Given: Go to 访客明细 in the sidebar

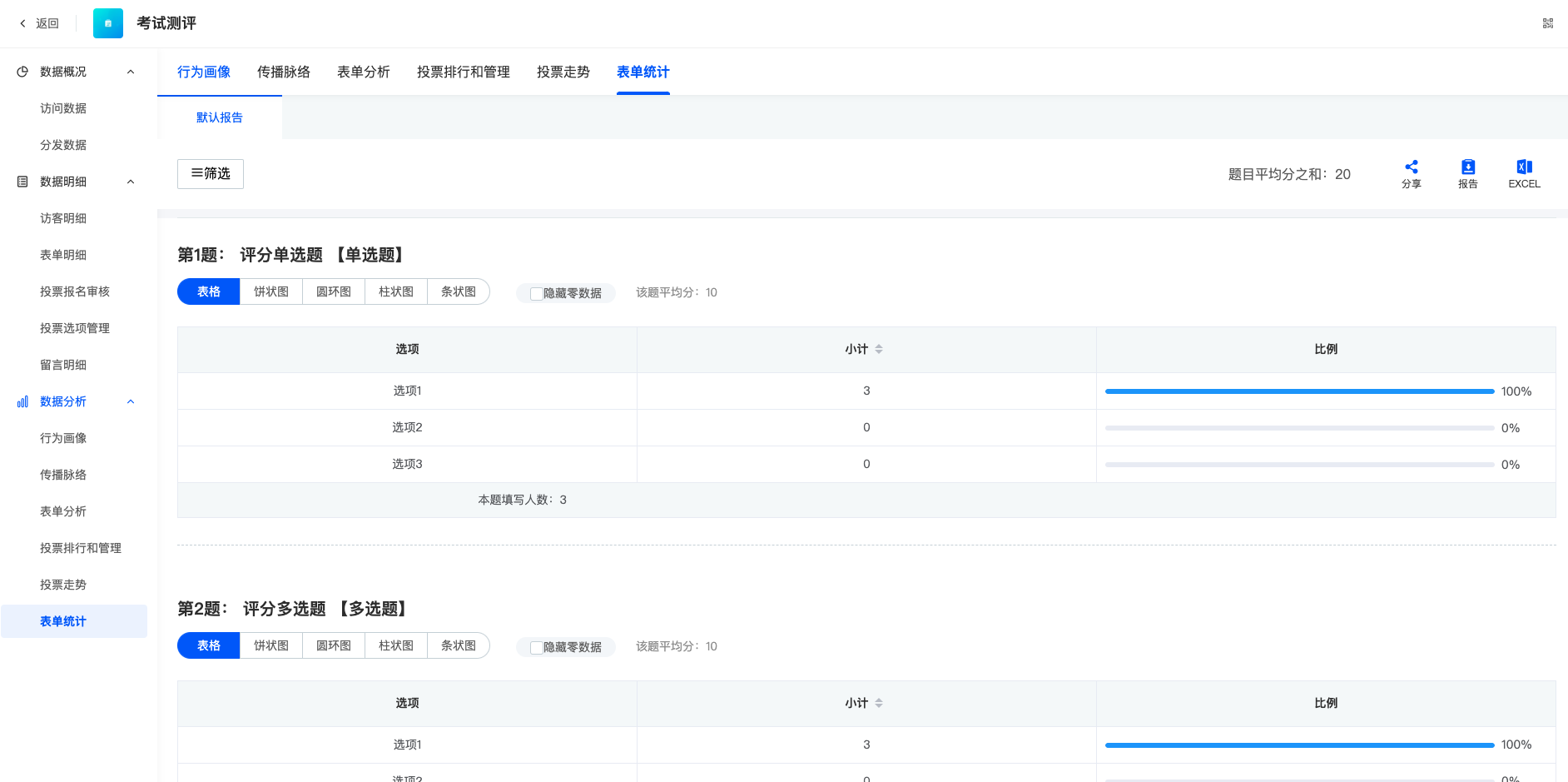Looking at the screenshot, I should tap(63, 218).
